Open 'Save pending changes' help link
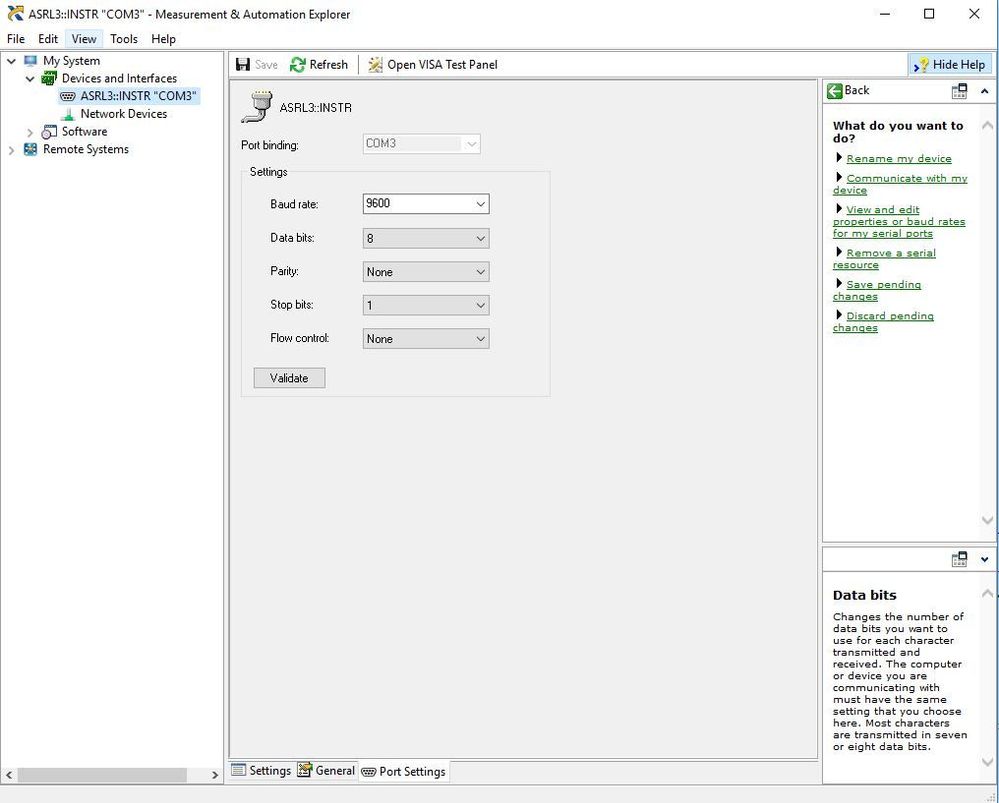Image resolution: width=999 pixels, height=803 pixels. click(x=877, y=291)
